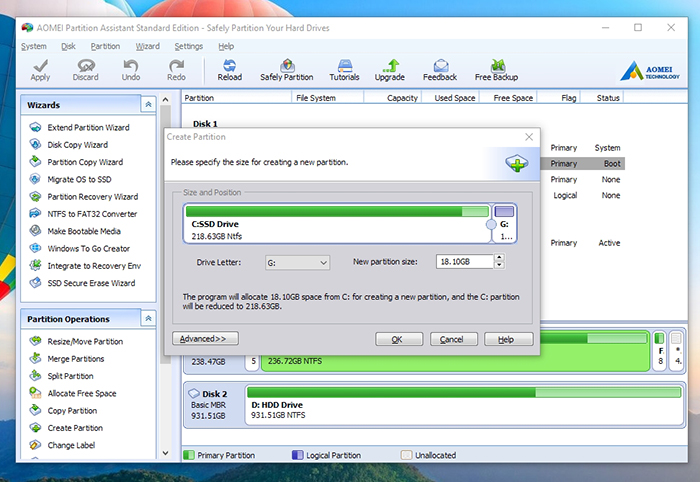Open Disk Copy Wizard
Screen dimensions: 700x482
pos(78,145)
